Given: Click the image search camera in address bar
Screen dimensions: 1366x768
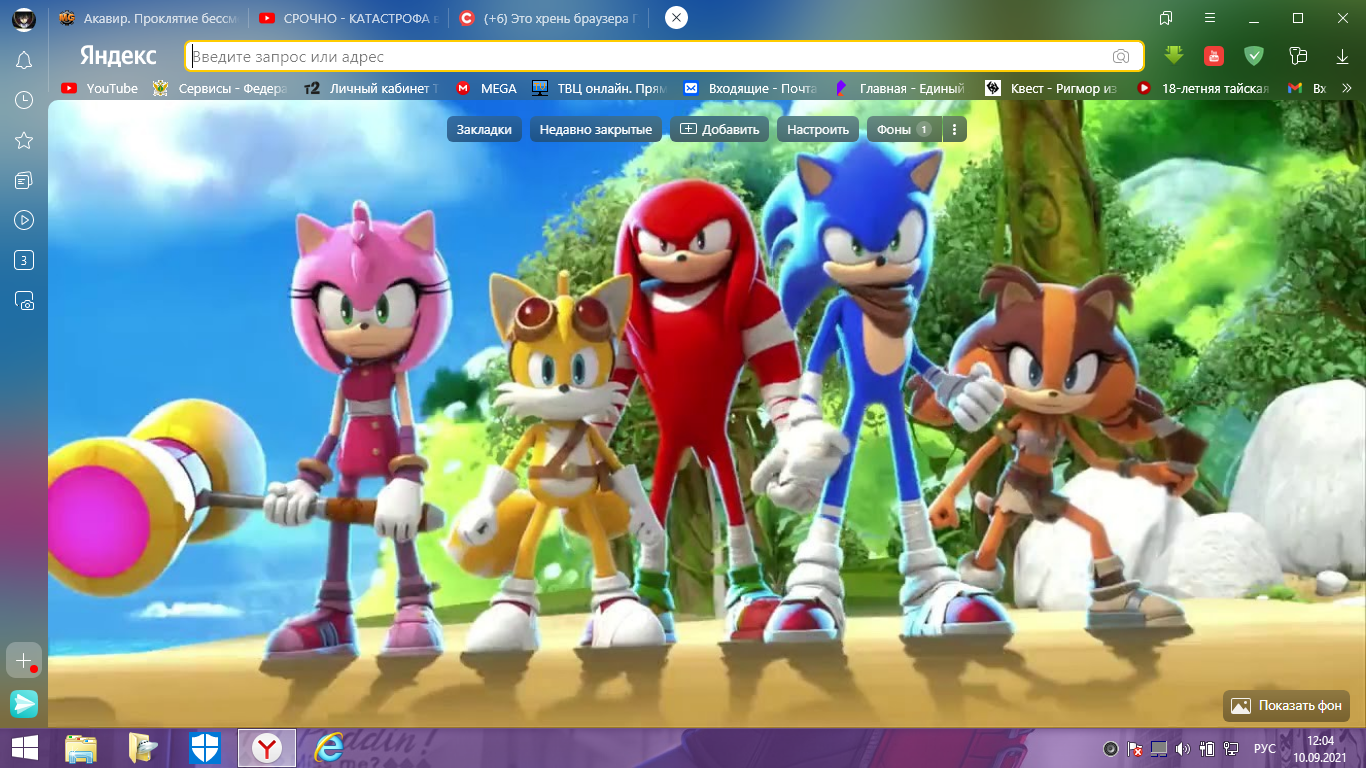Looking at the screenshot, I should tap(1121, 56).
